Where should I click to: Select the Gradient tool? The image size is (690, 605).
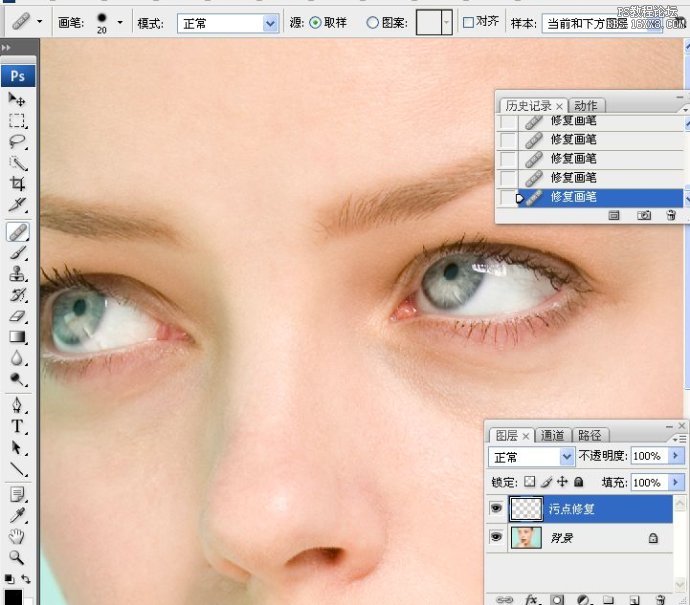click(17, 337)
